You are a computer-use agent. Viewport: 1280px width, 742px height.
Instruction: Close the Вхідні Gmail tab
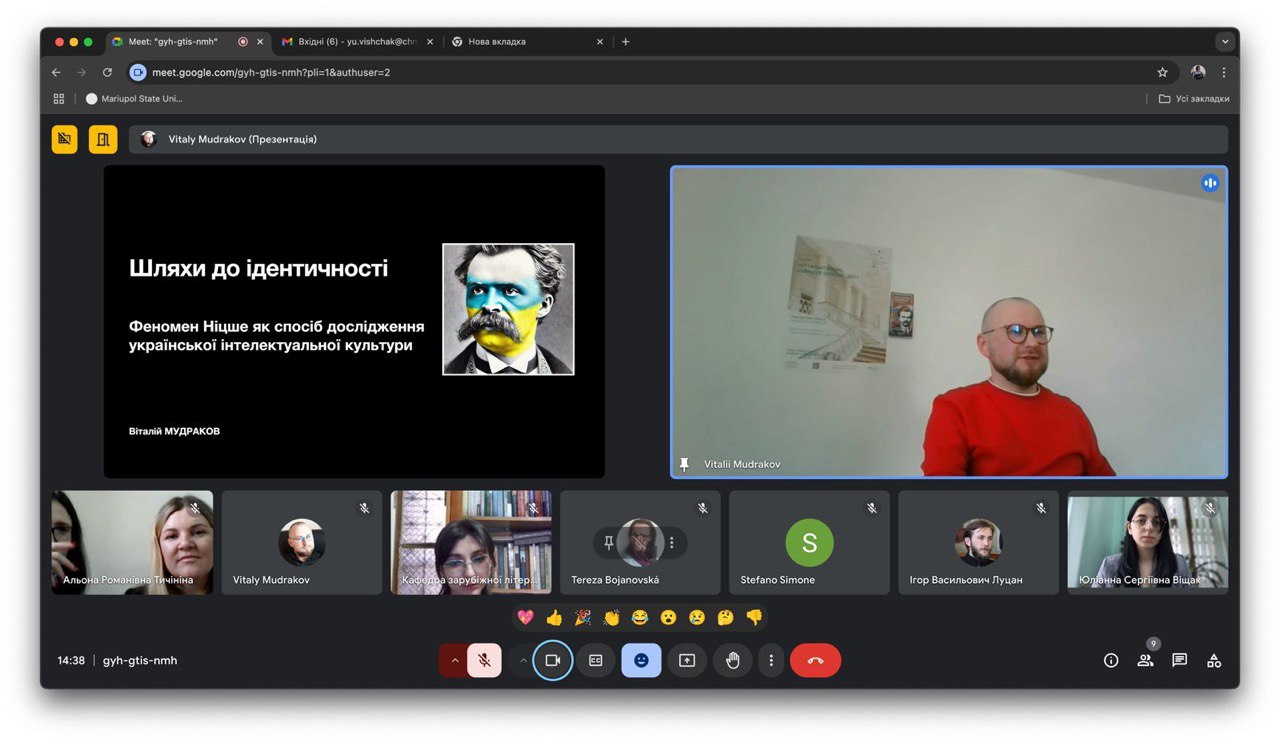tap(431, 42)
